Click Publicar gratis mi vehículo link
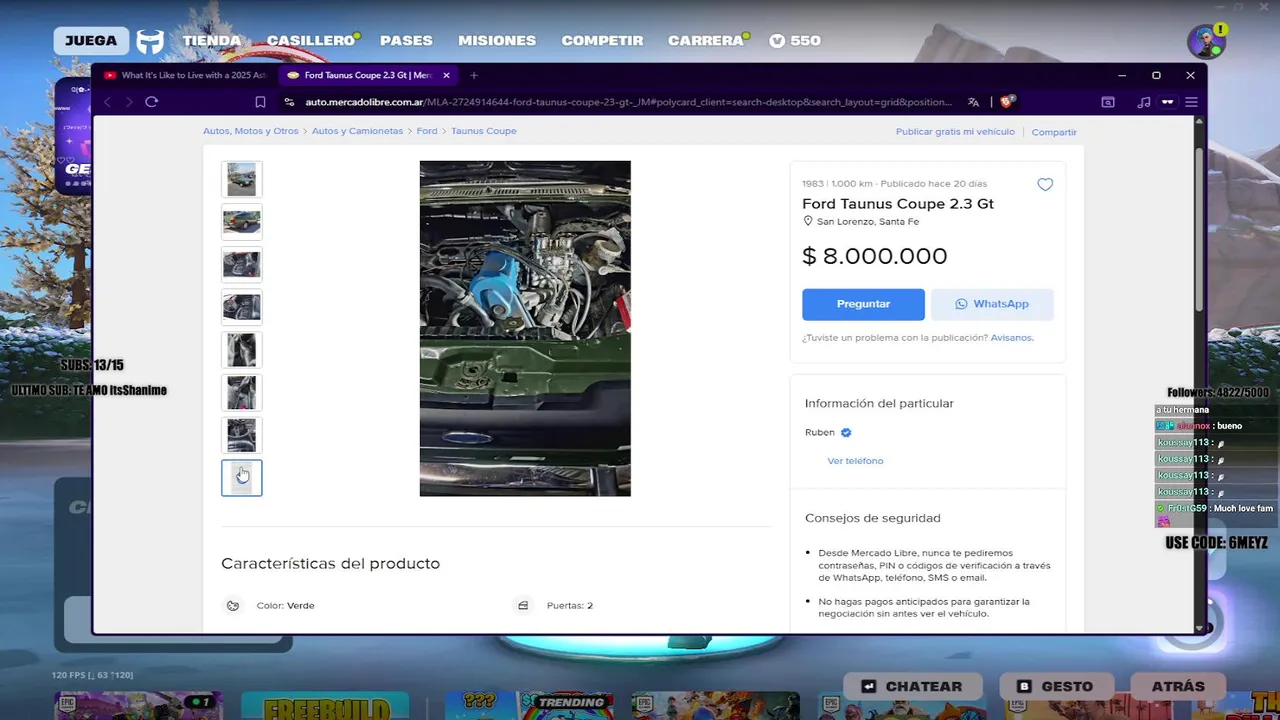The image size is (1280, 720). pyautogui.click(x=955, y=132)
